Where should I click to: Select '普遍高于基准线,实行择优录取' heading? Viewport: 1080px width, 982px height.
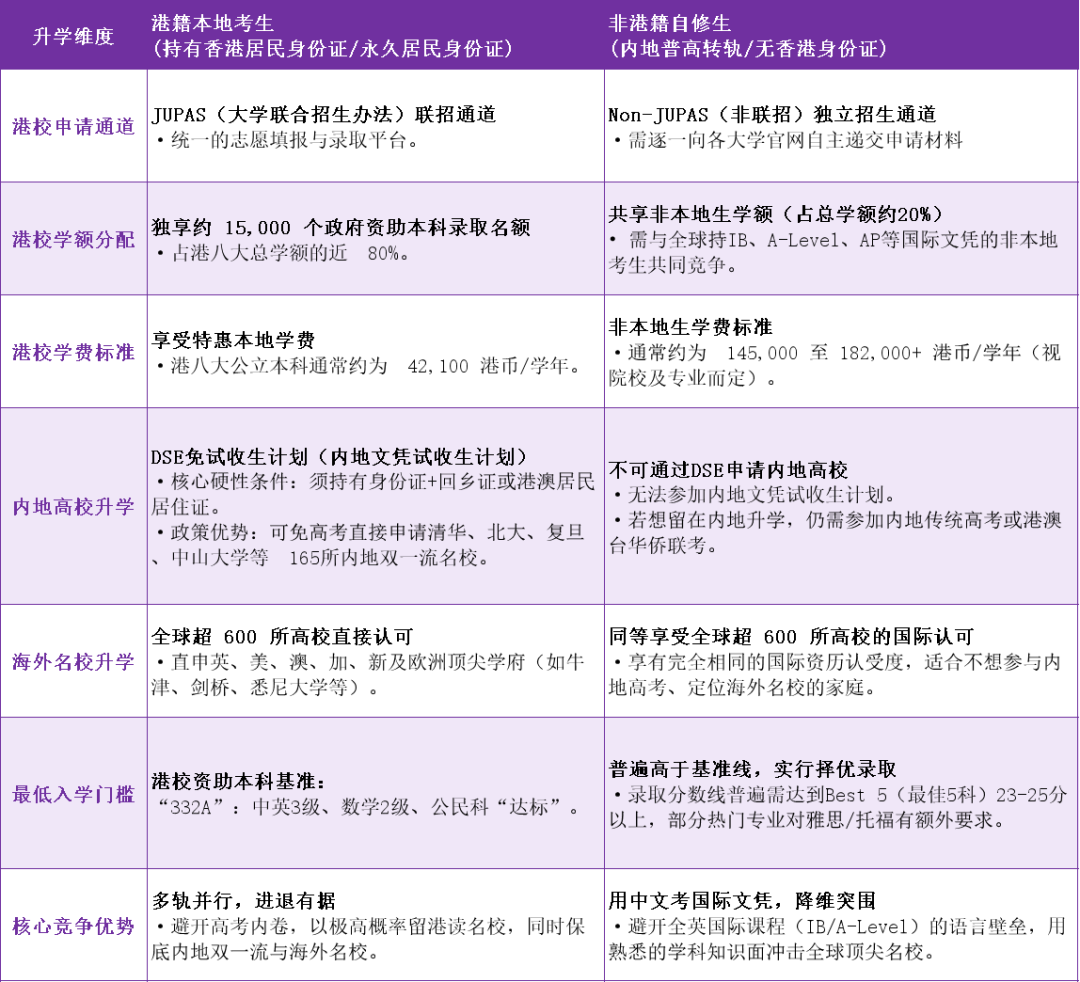coord(752,769)
